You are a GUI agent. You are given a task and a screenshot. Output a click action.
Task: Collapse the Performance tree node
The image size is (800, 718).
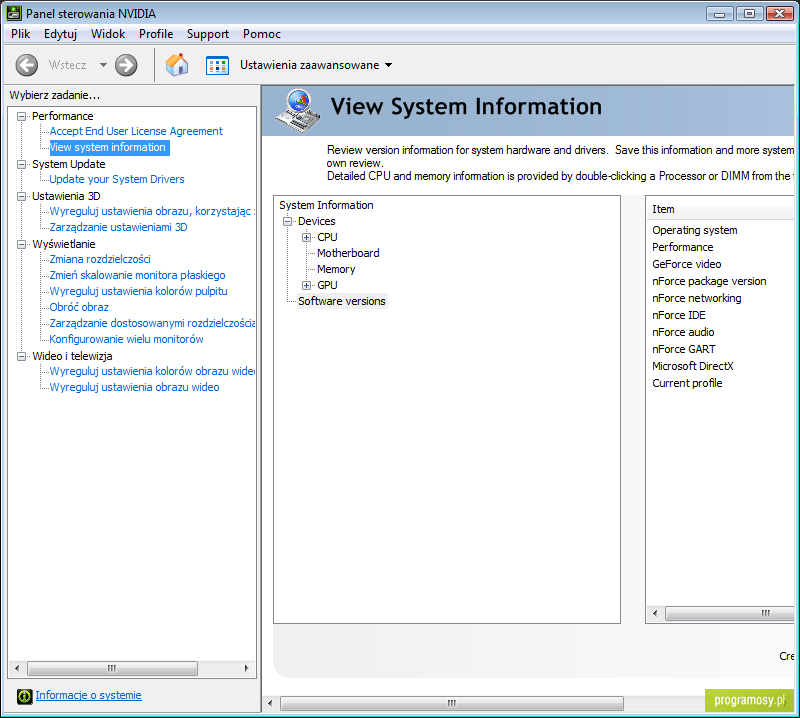(21, 116)
